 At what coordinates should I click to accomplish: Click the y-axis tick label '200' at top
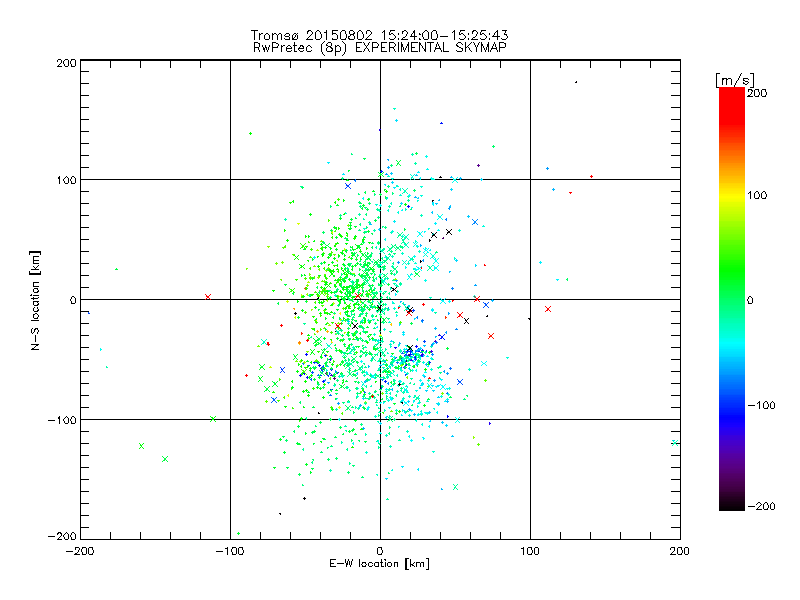(66, 63)
